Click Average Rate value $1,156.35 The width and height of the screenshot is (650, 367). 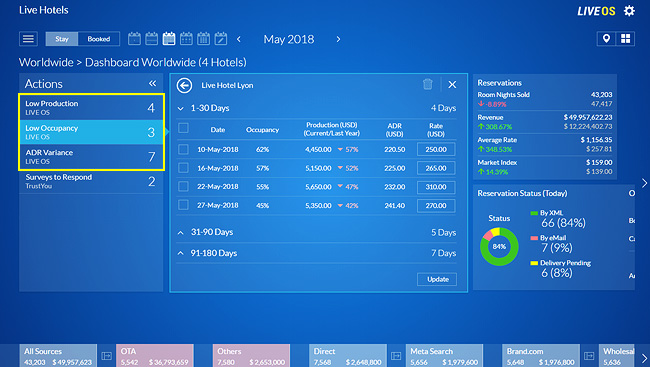pyautogui.click(x=596, y=140)
